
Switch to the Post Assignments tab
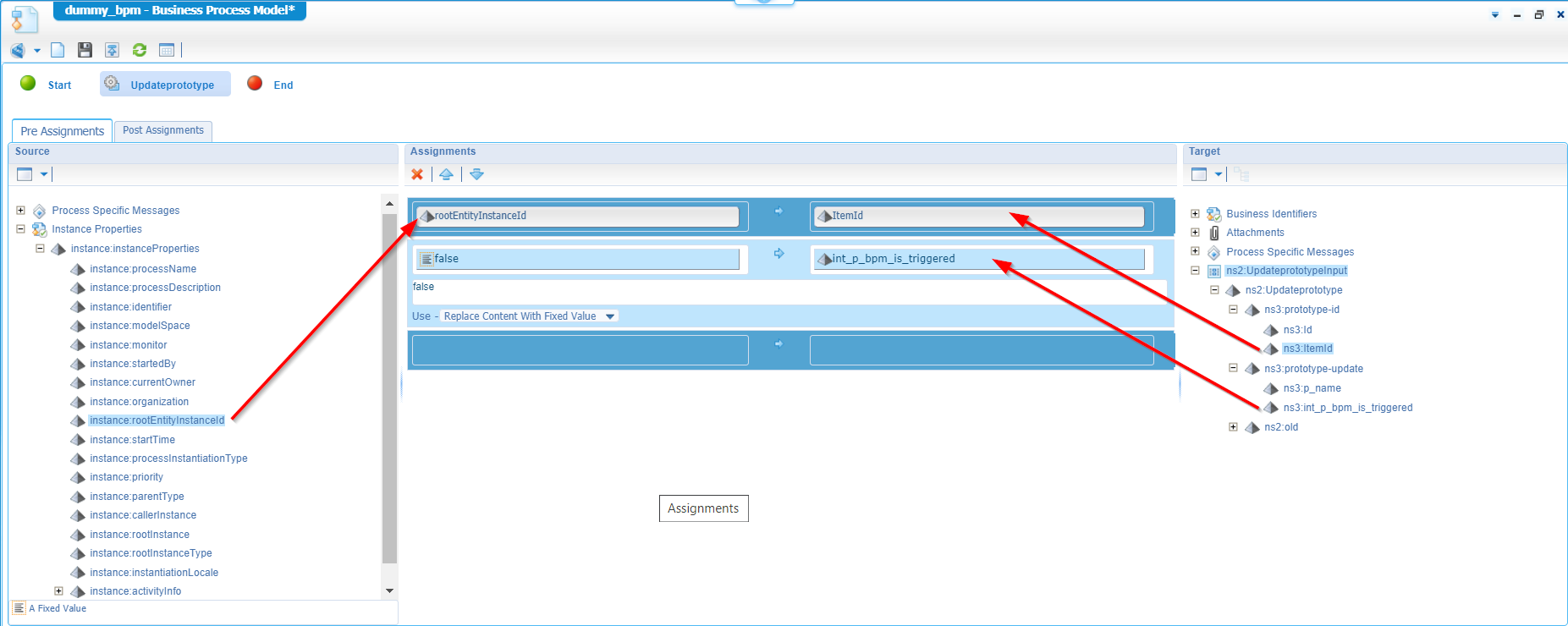tap(162, 130)
